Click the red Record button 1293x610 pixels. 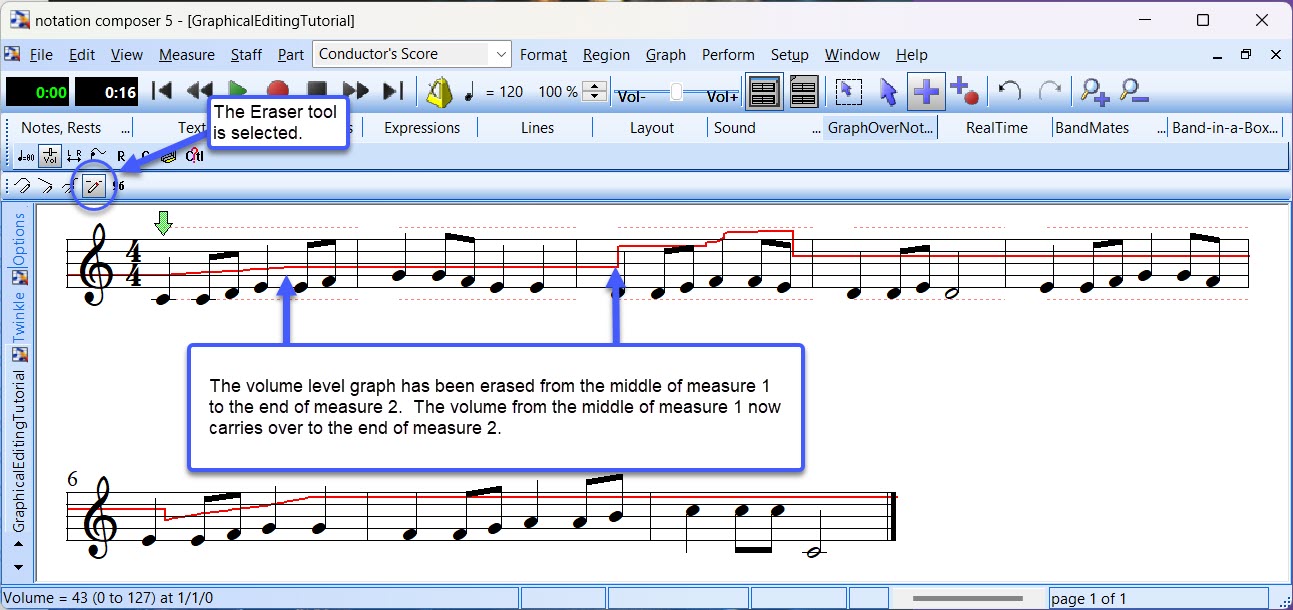pos(277,92)
